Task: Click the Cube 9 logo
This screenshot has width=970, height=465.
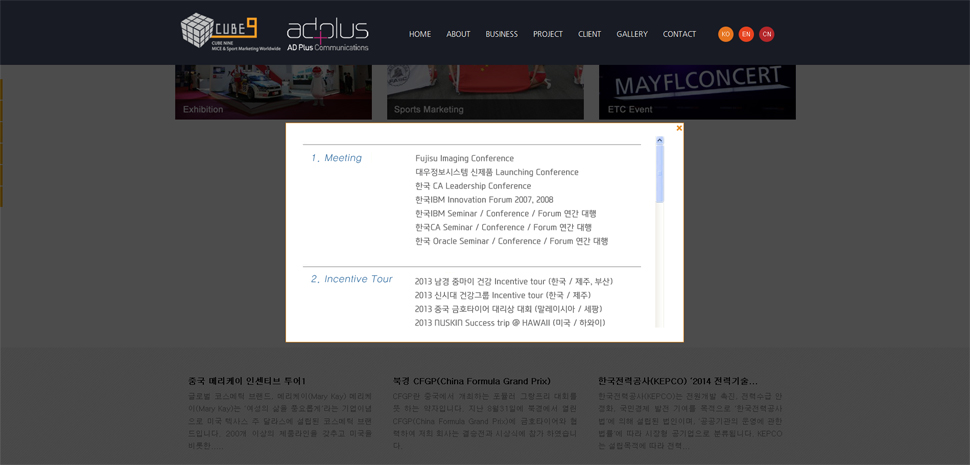Action: (x=230, y=31)
